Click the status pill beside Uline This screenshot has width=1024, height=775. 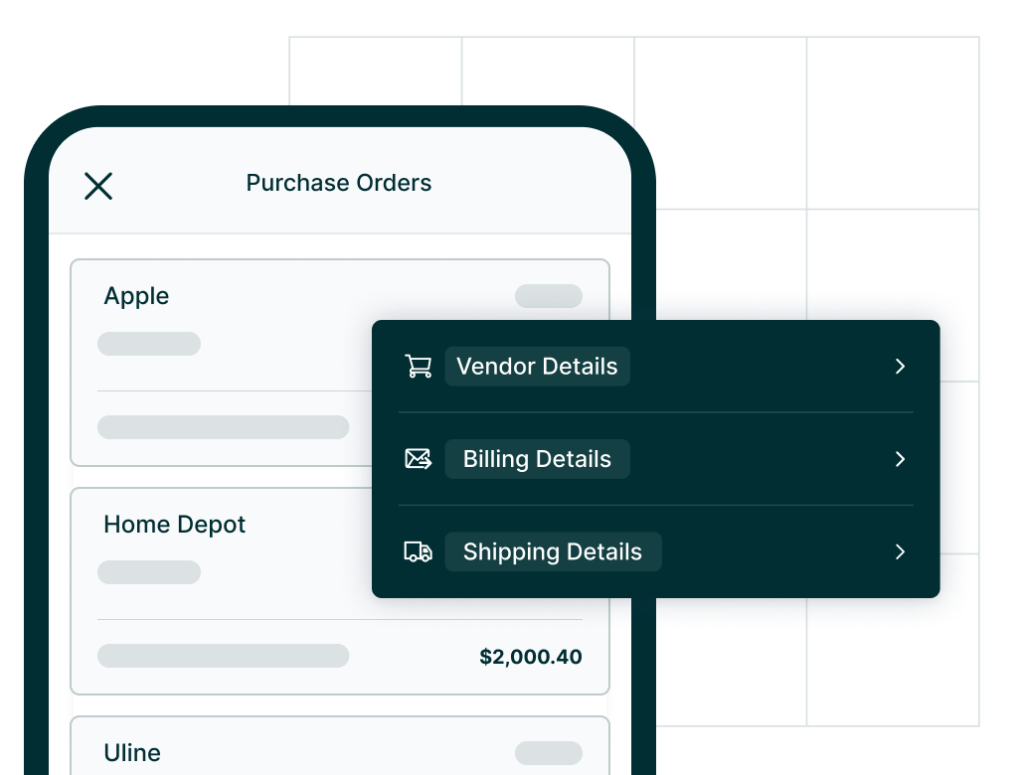click(x=551, y=752)
